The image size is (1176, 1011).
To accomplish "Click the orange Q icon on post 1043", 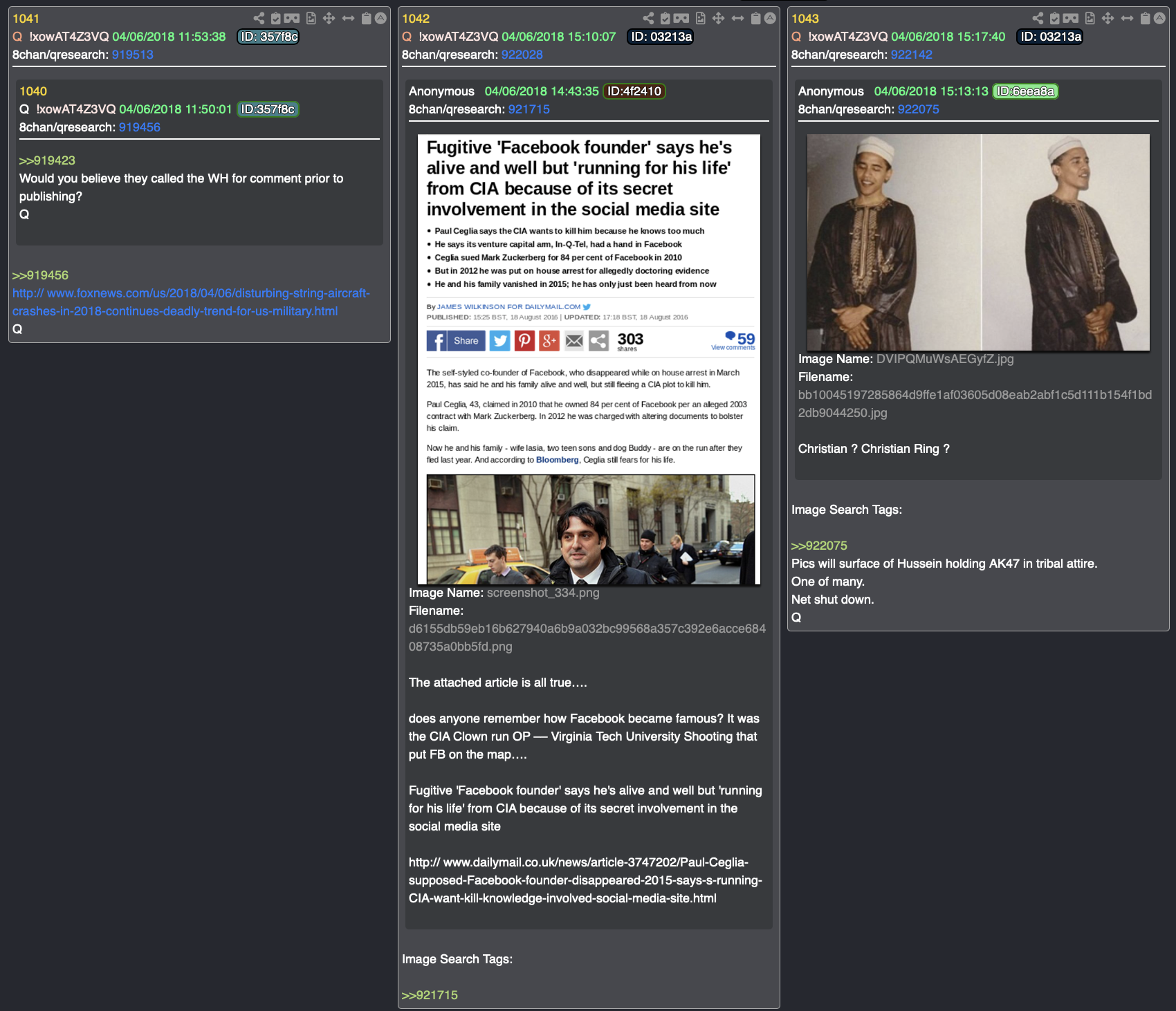I will pos(796,37).
